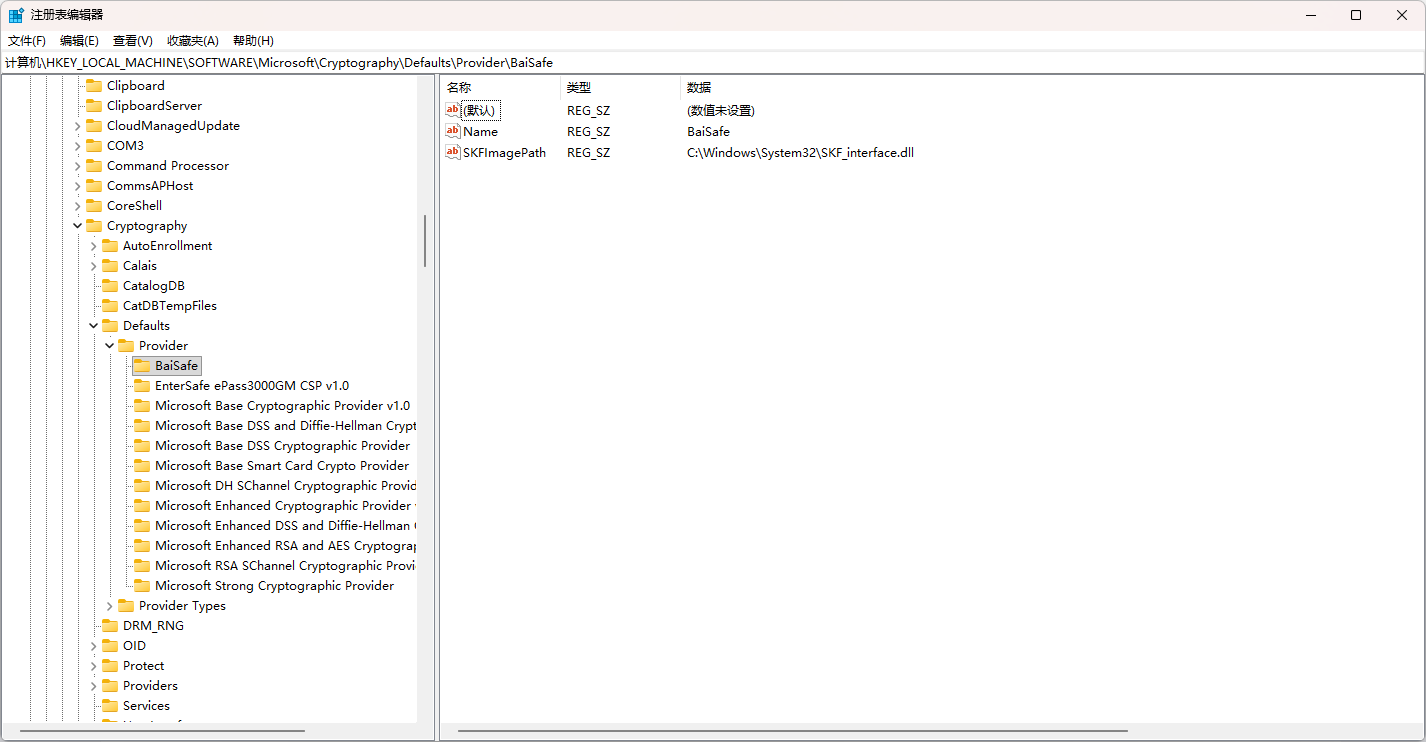Click the 数据 column header

tap(699, 88)
